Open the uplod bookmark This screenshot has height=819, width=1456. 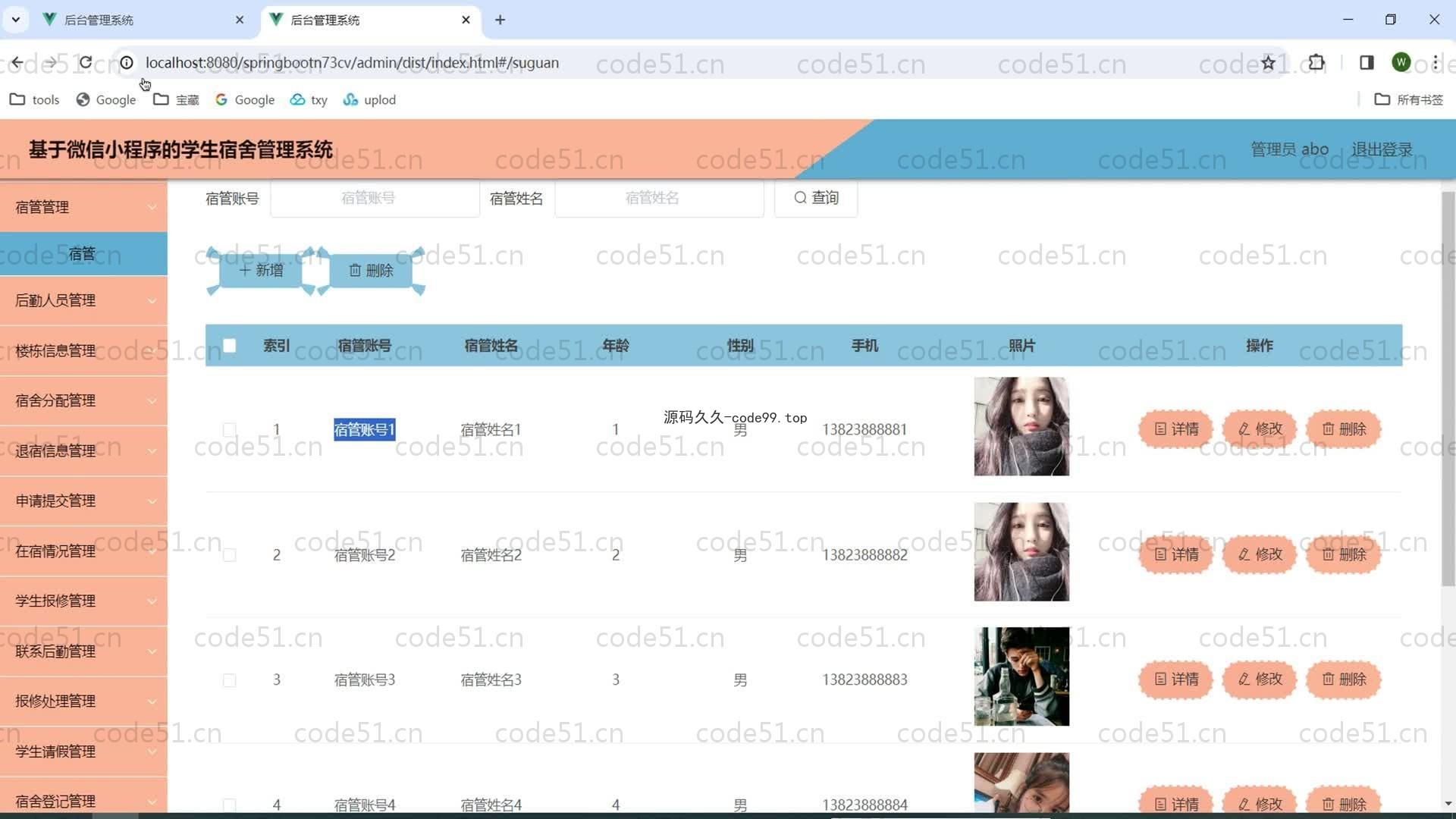(x=370, y=99)
